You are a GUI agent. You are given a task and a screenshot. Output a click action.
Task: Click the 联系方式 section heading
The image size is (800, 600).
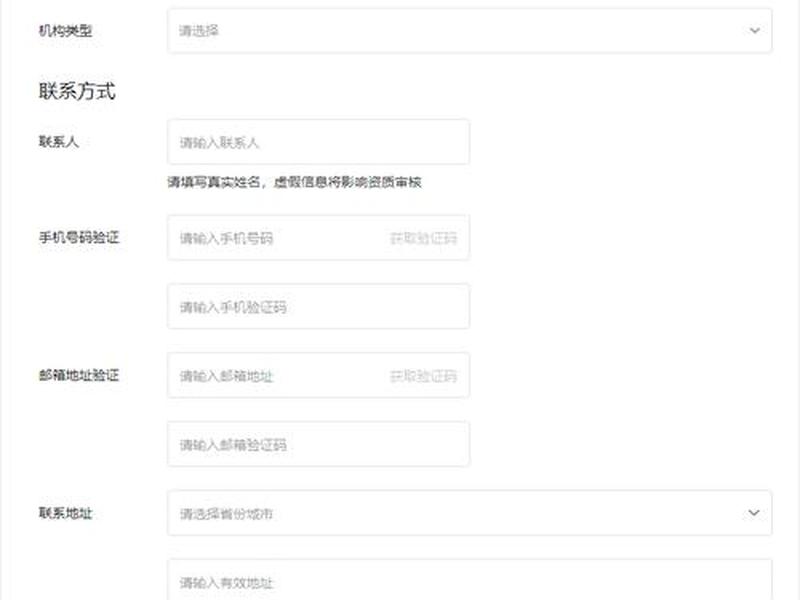click(77, 91)
